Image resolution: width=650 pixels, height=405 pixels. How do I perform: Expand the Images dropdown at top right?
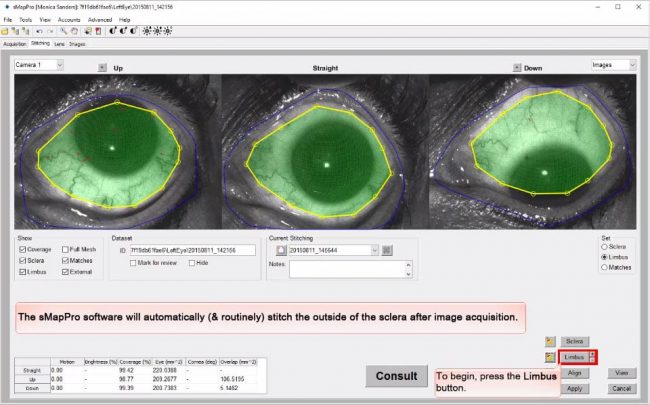613,65
